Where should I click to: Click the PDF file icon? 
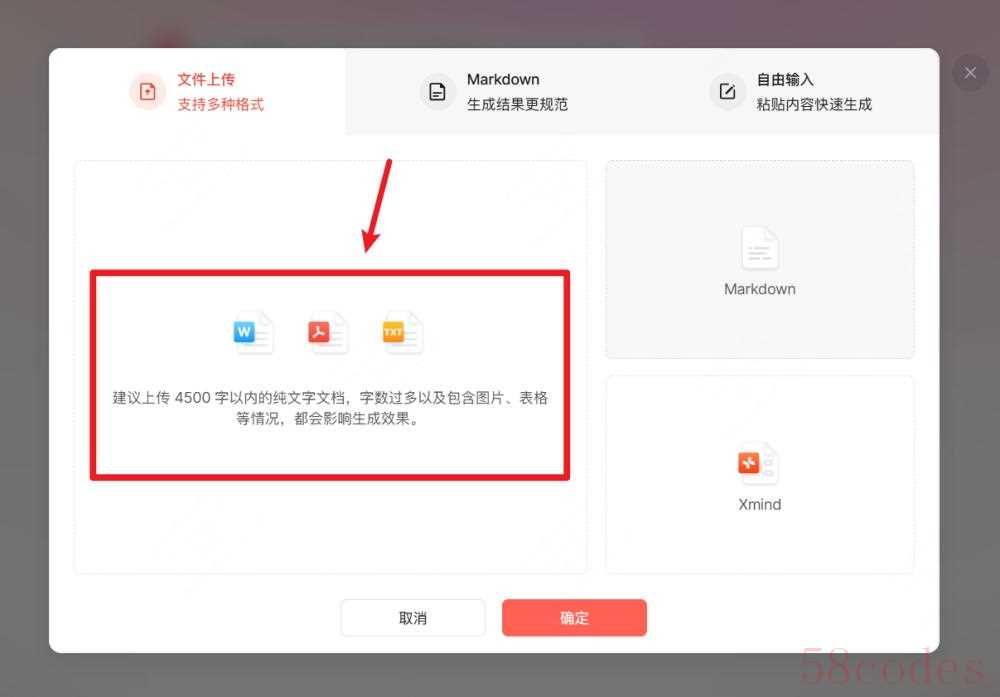pyautogui.click(x=328, y=332)
